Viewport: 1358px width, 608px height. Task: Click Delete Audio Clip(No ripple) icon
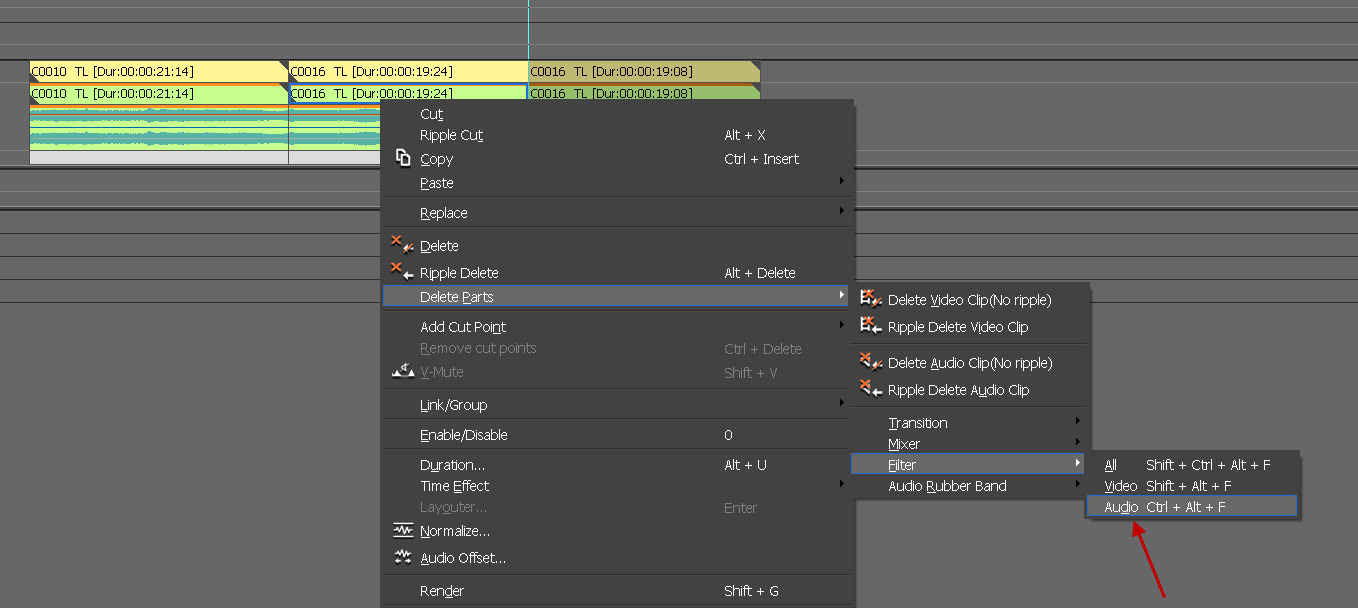pyautogui.click(x=871, y=363)
